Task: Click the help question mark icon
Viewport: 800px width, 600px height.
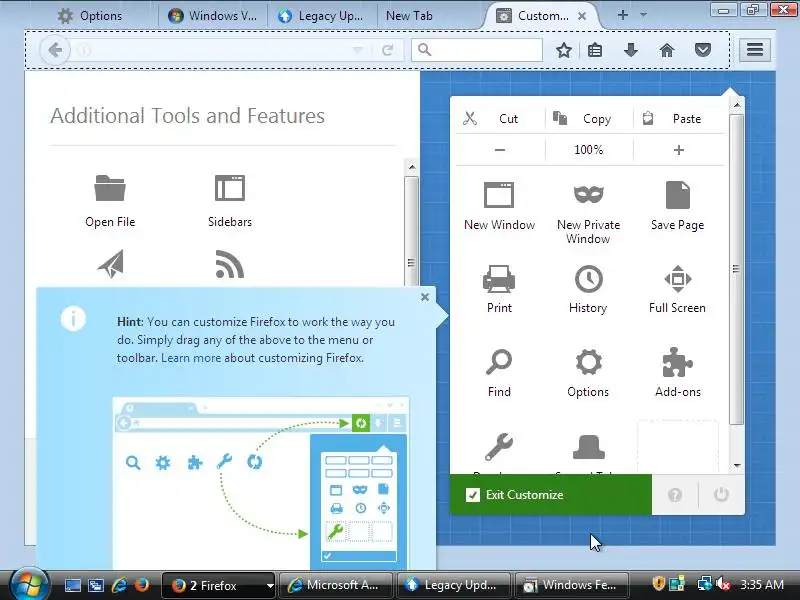Action: [675, 494]
